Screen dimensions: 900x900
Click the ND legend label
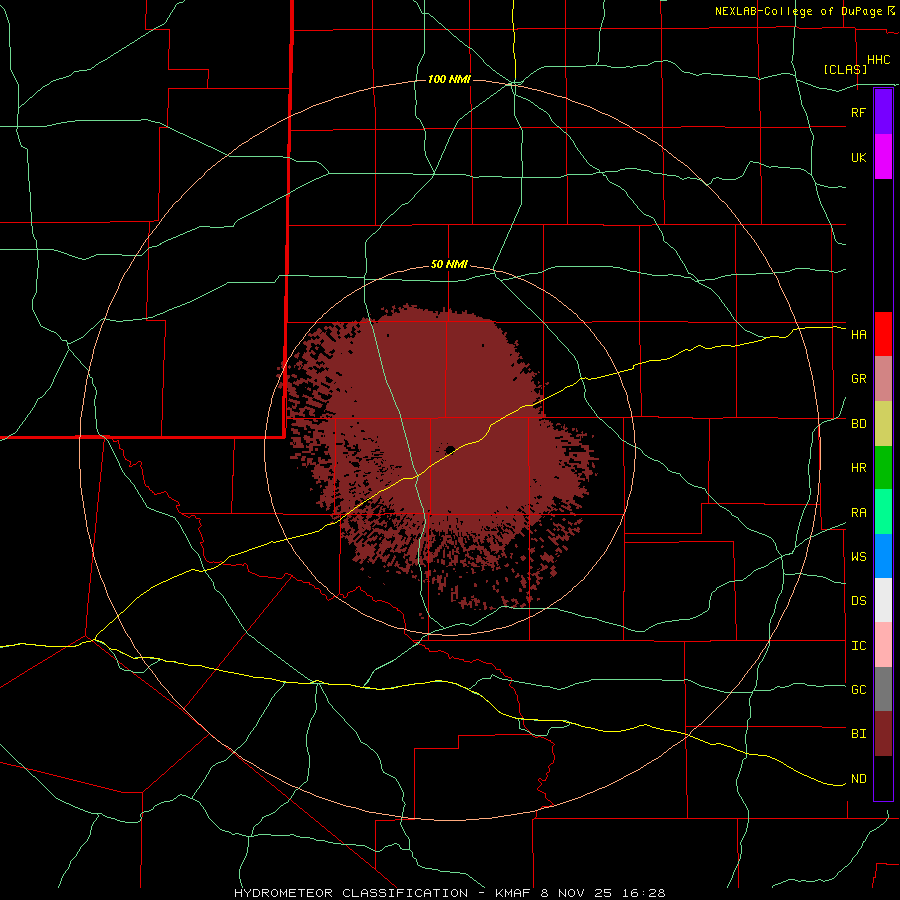(x=858, y=779)
